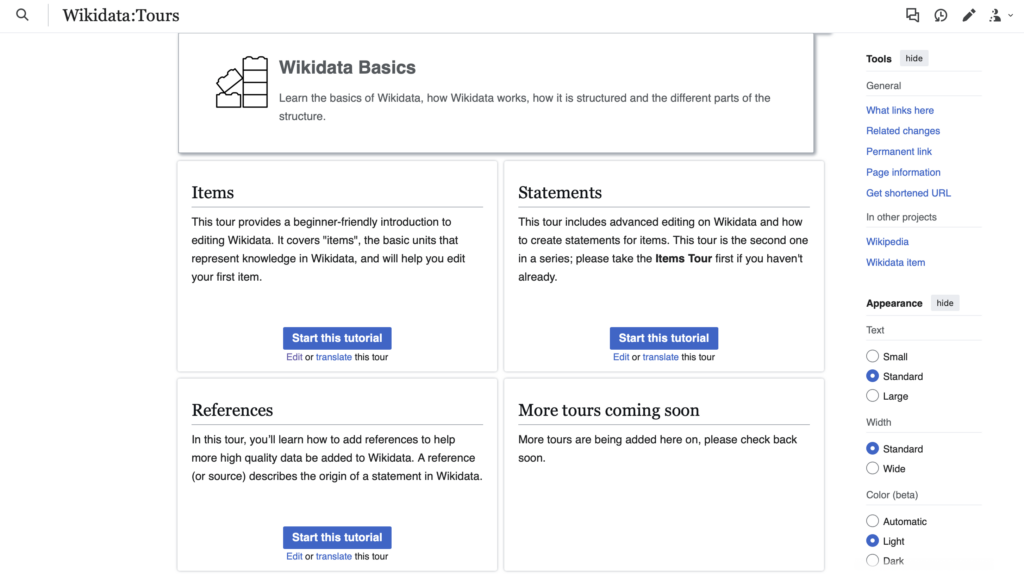Select Large text size
This screenshot has height=581, width=1024.
click(872, 396)
